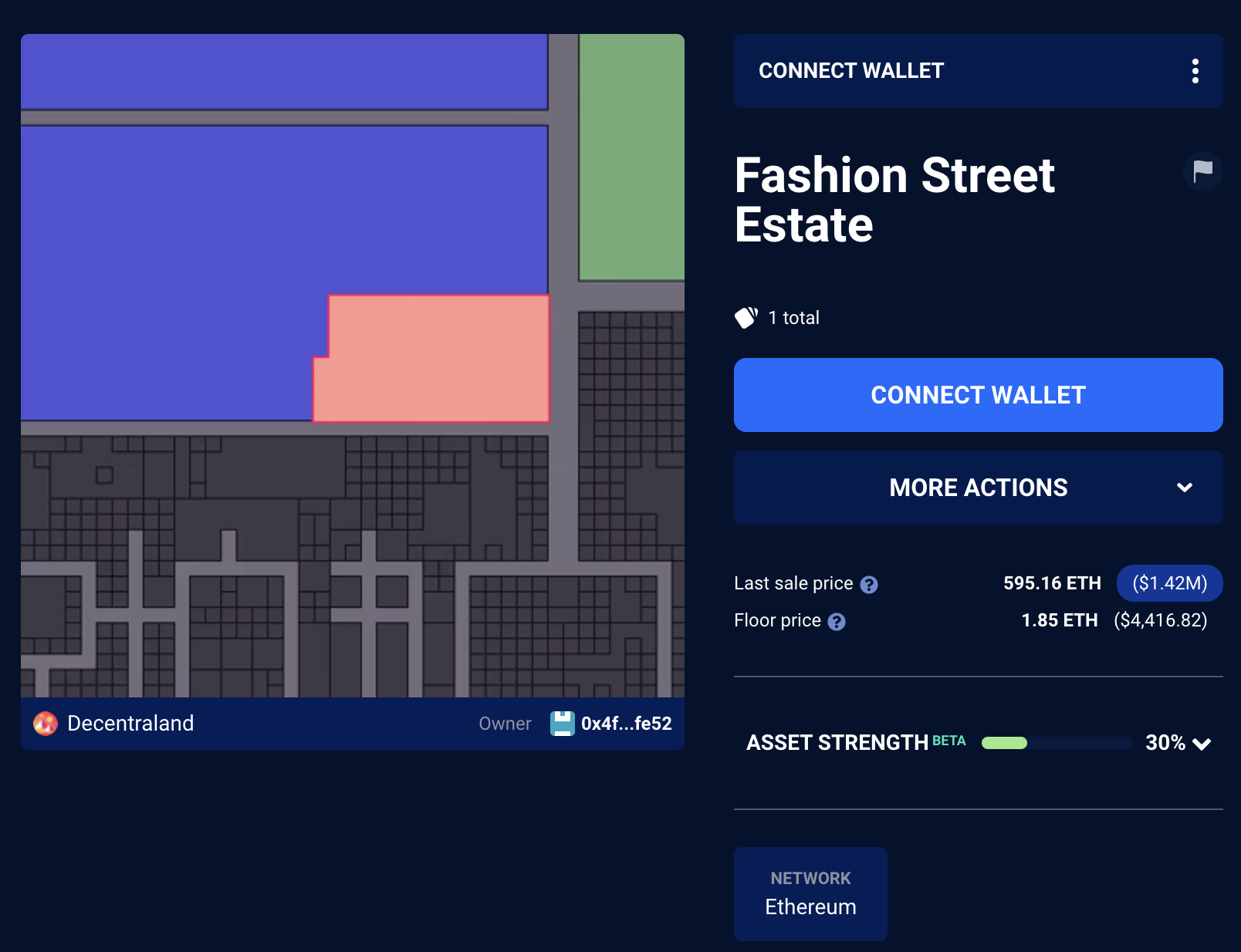Click the flag report icon
The image size is (1241, 952).
[x=1202, y=171]
